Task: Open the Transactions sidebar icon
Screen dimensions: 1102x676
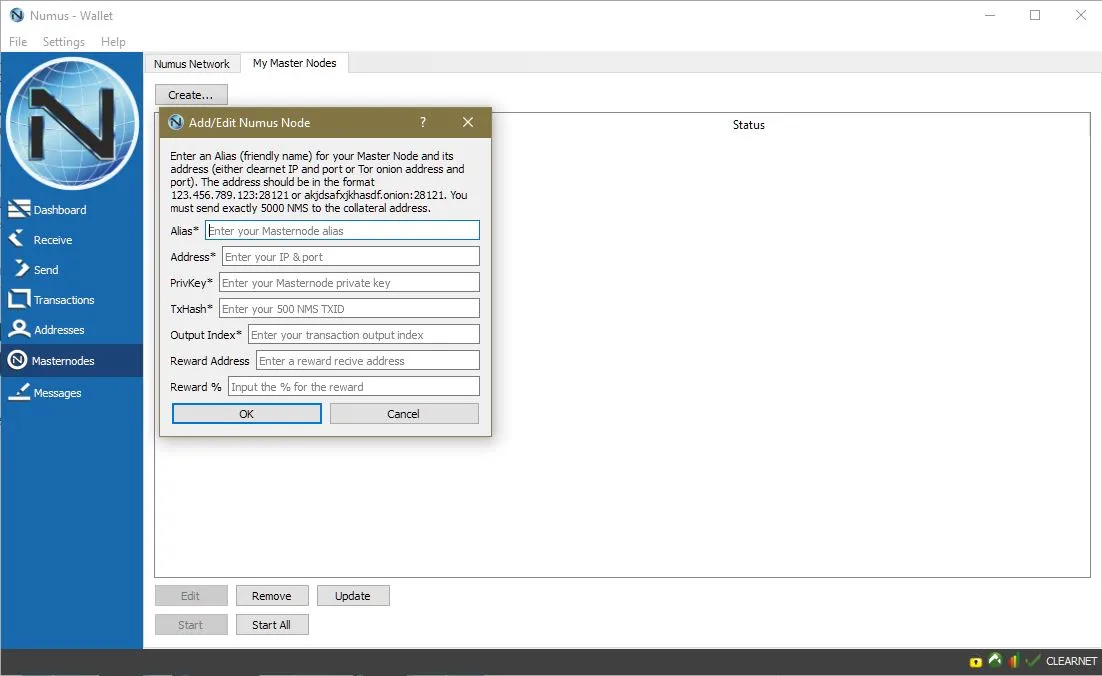Action: (x=18, y=299)
